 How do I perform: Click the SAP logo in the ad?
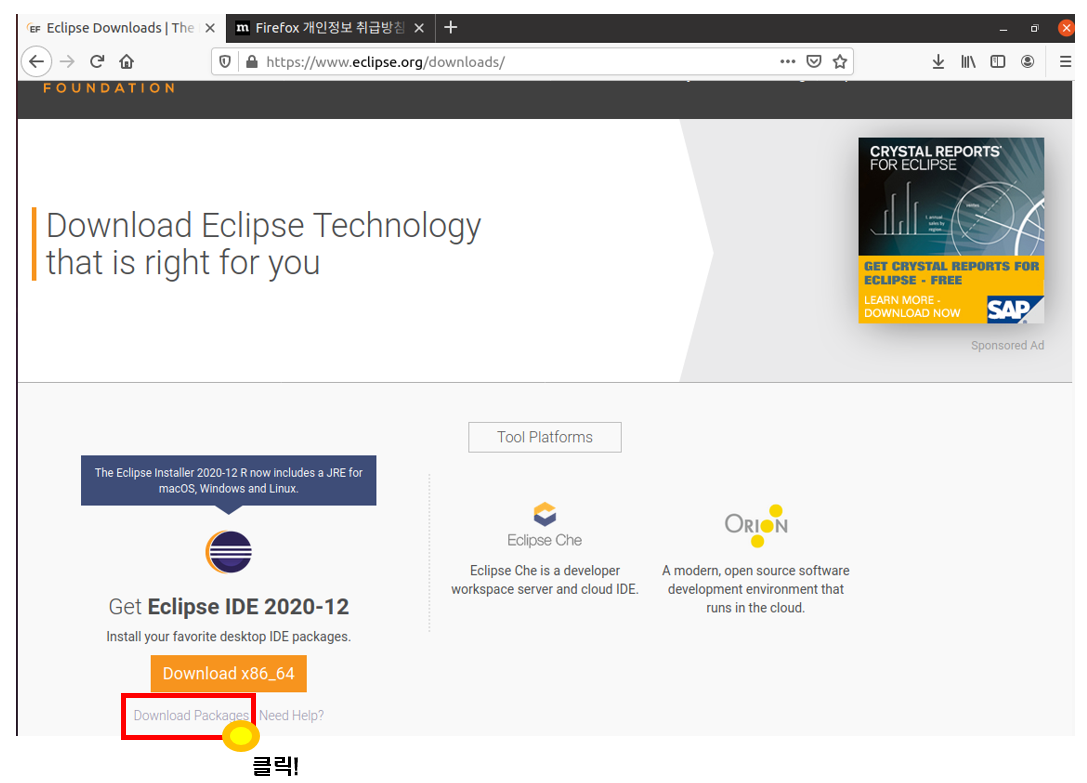click(x=1014, y=309)
